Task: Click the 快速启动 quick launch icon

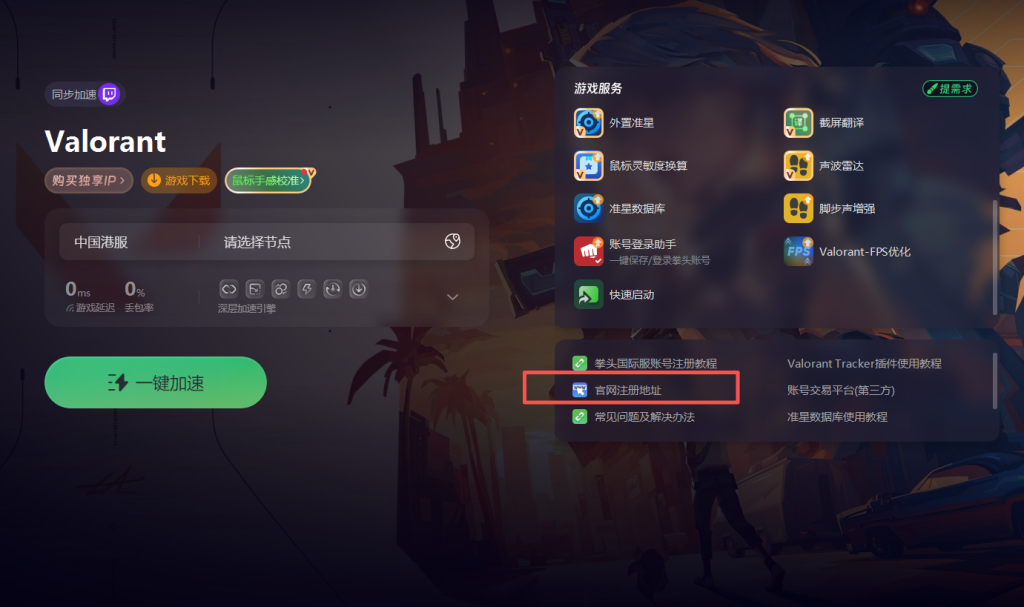Action: click(x=588, y=295)
